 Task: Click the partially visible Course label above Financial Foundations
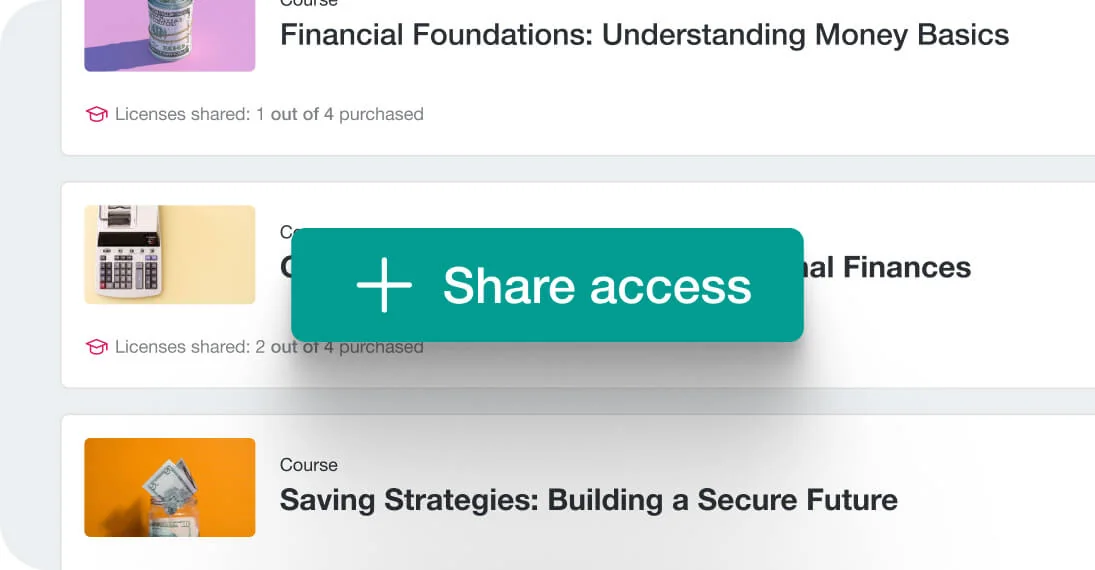pos(308,3)
